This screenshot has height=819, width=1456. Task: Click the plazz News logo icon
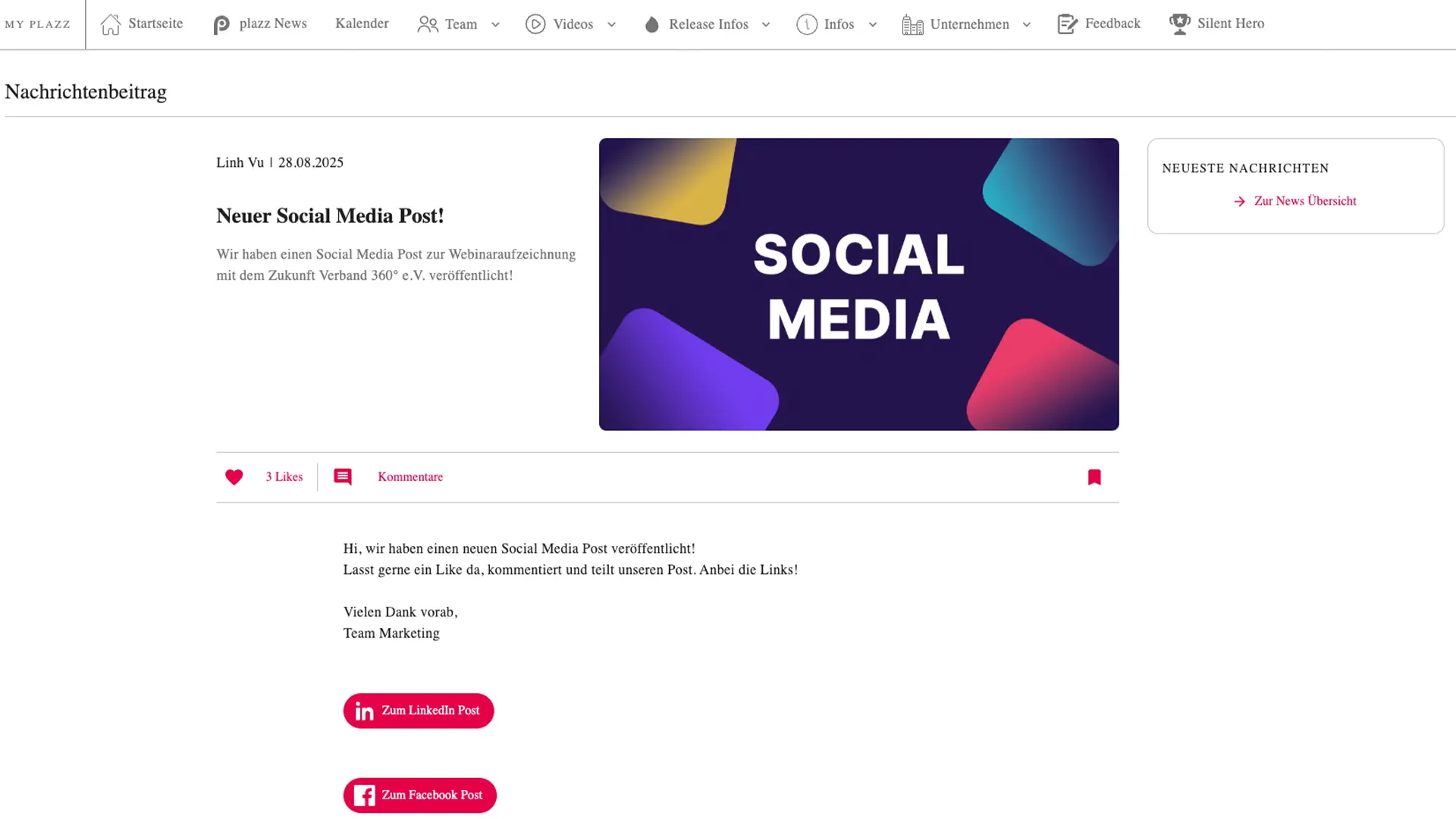tap(221, 25)
